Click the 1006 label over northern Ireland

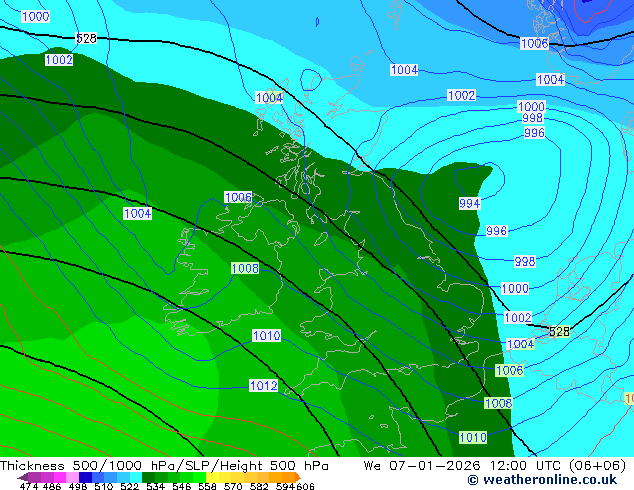(x=238, y=197)
